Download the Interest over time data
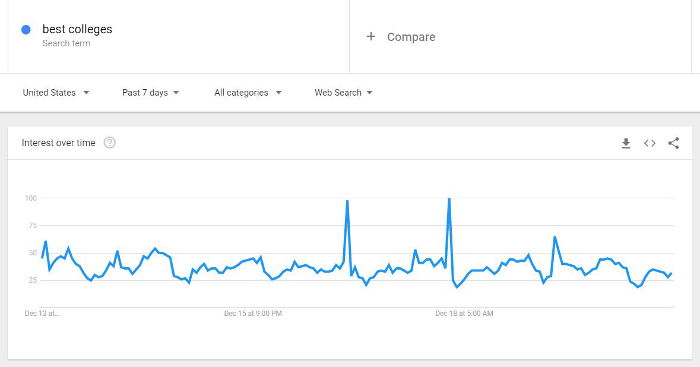 click(x=626, y=143)
